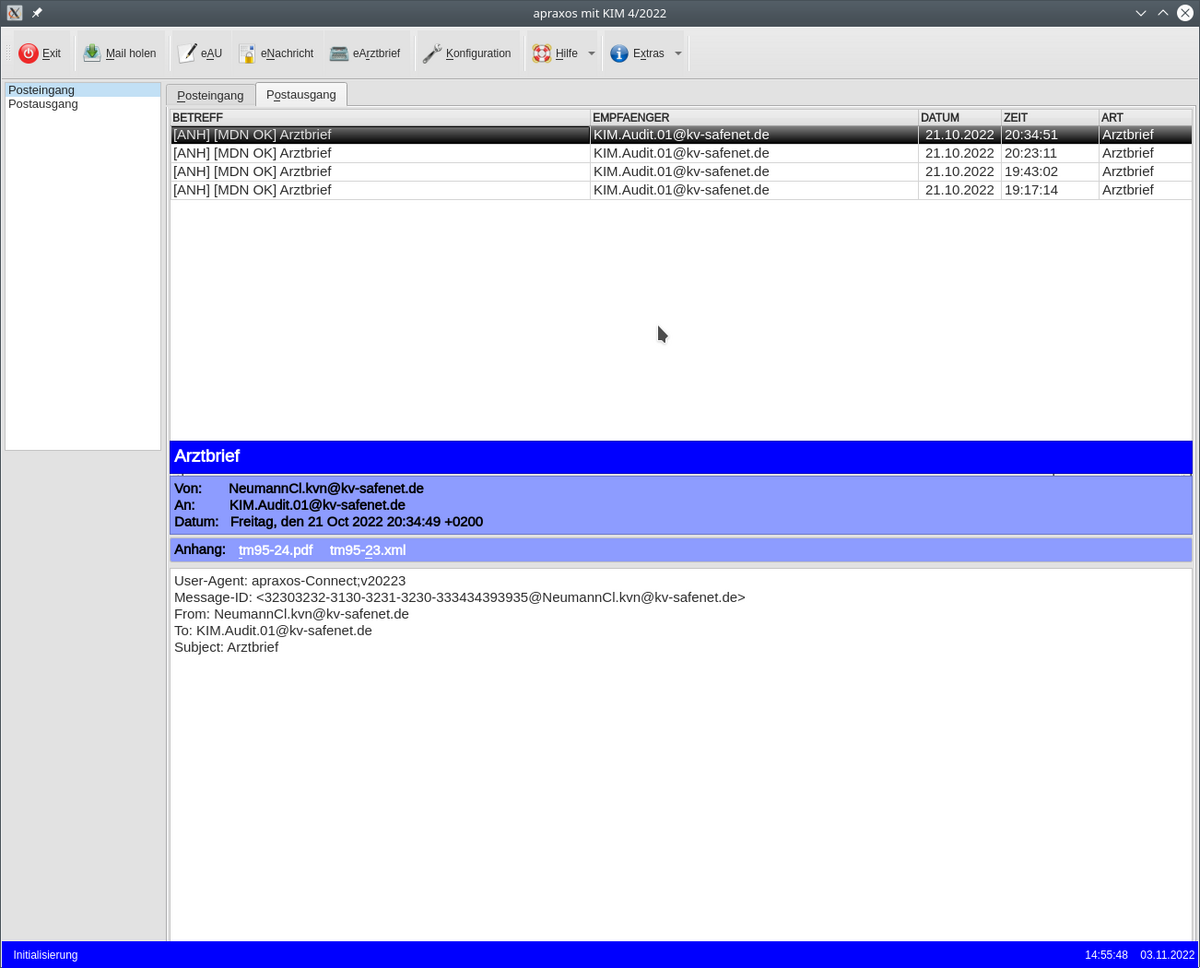Click the Anhang: label

click(x=200, y=550)
